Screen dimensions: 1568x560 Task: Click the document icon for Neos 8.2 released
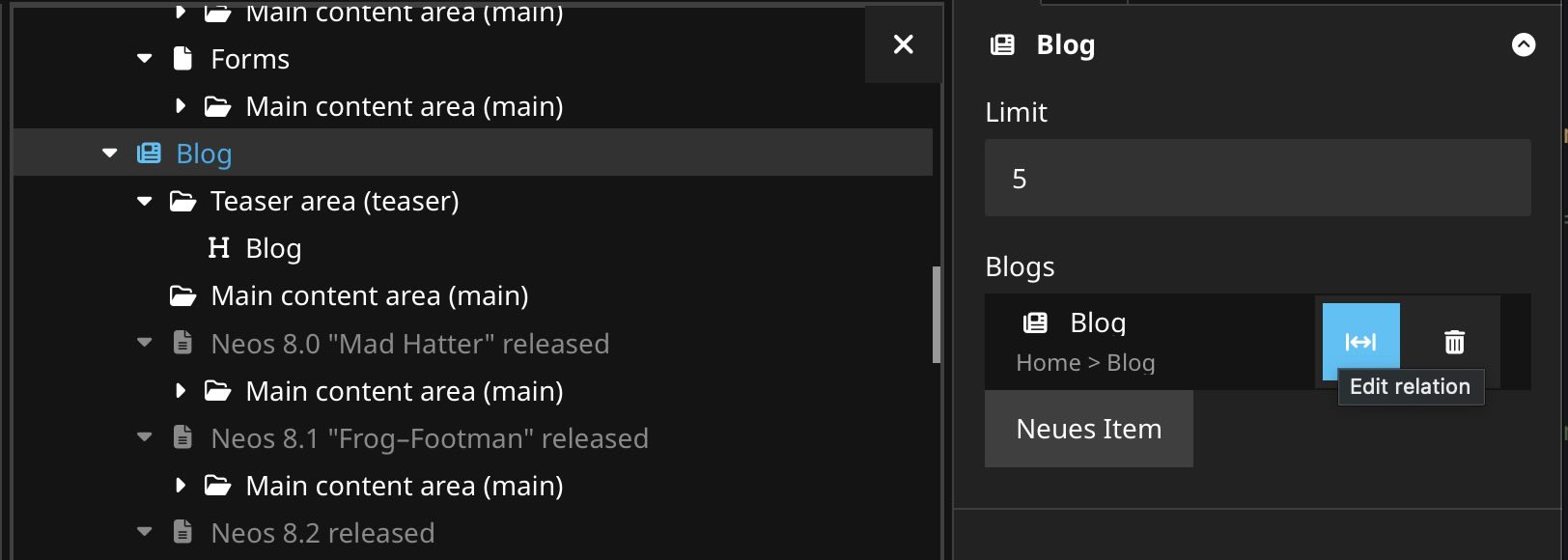click(x=182, y=532)
